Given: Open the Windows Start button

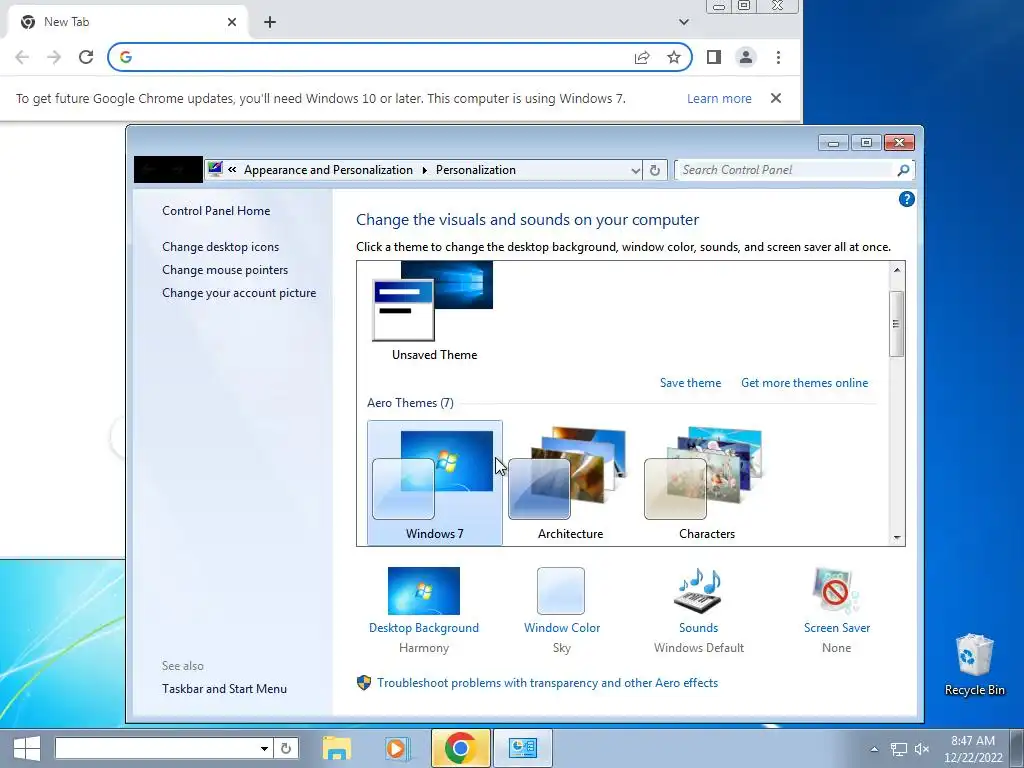Looking at the screenshot, I should point(26,748).
